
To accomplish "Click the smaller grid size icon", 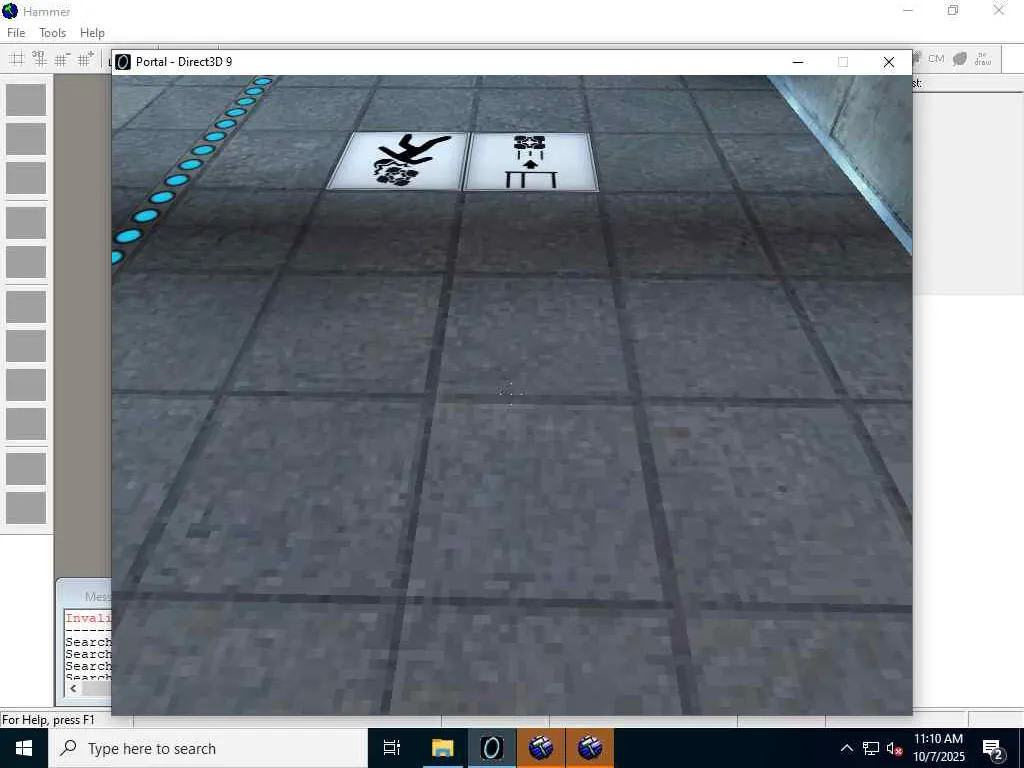I will tap(62, 59).
